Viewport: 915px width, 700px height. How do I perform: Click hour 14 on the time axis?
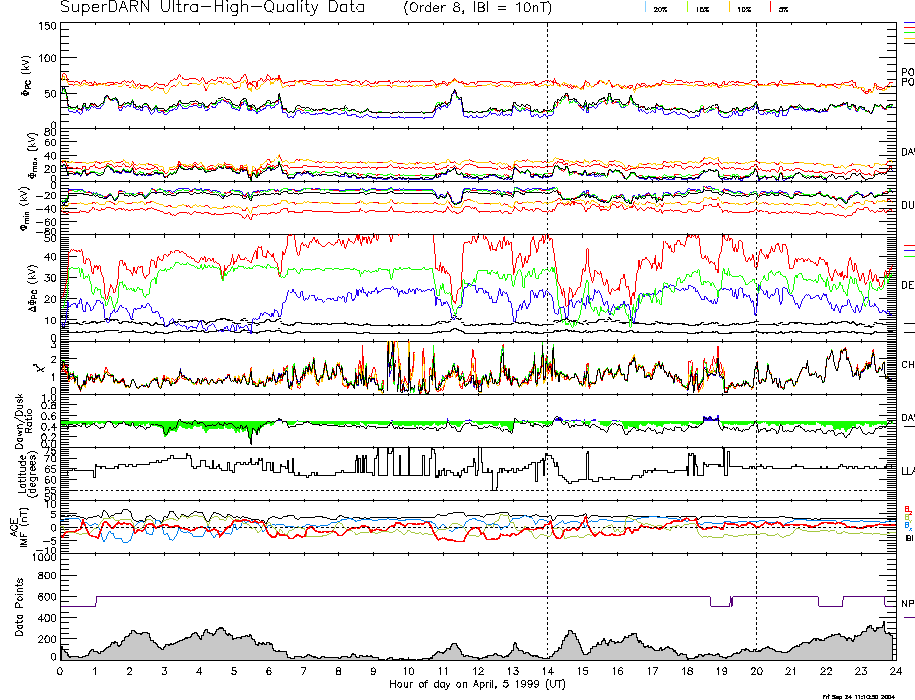pyautogui.click(x=547, y=672)
